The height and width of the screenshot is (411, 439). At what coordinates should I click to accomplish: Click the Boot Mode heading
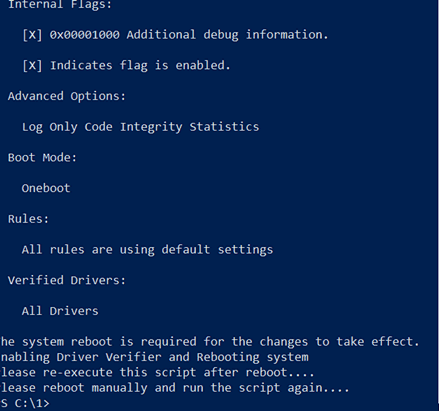pos(42,157)
